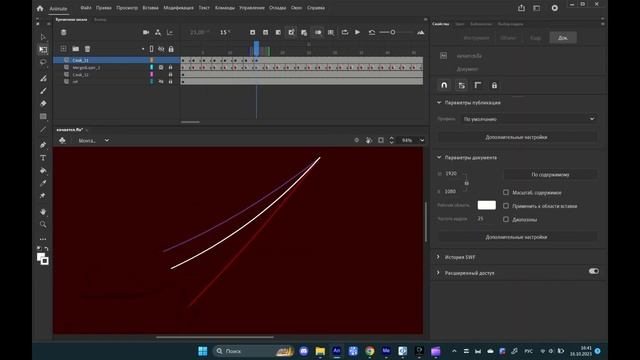Select the Pen tool
The width and height of the screenshot is (640, 360).
click(x=43, y=145)
